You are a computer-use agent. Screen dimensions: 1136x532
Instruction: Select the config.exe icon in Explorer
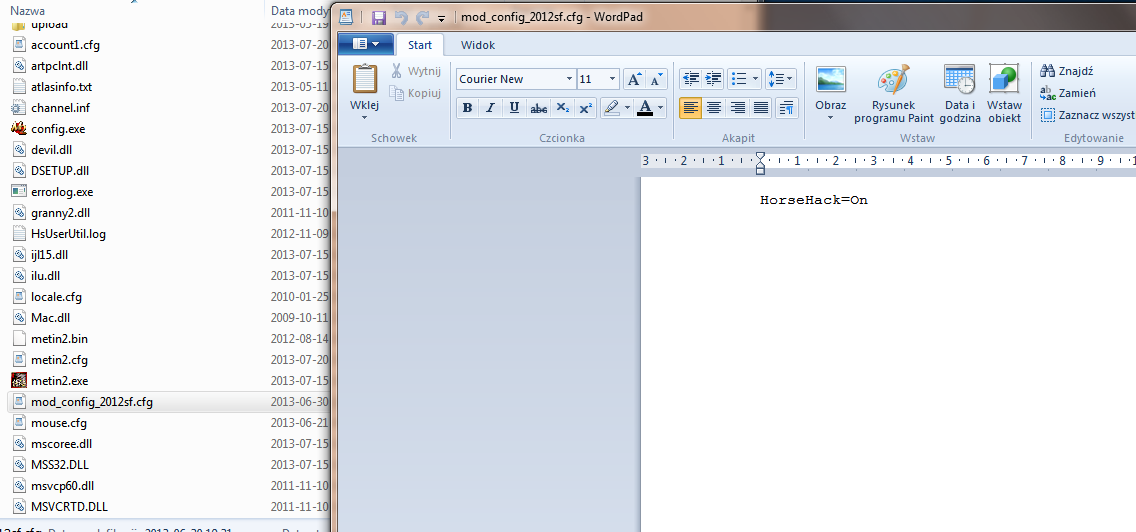[19, 129]
